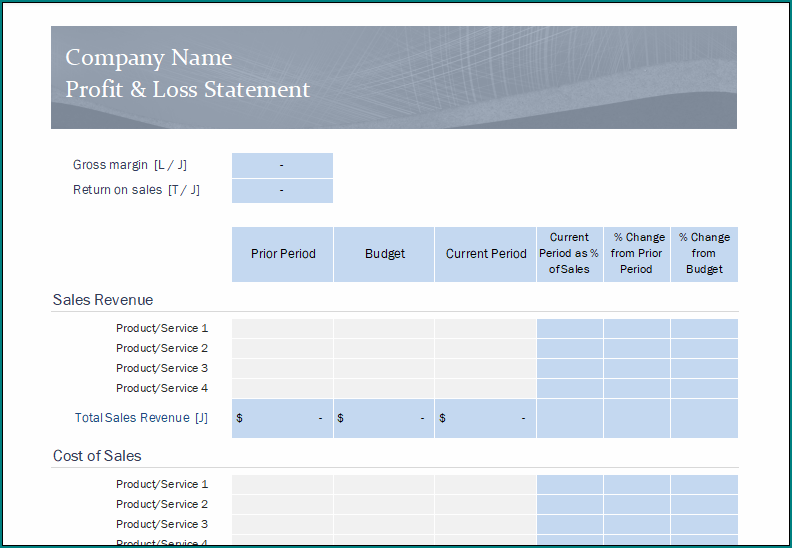Click % of Sales cell for Cost of Sales Product/Service 1

coord(570,484)
